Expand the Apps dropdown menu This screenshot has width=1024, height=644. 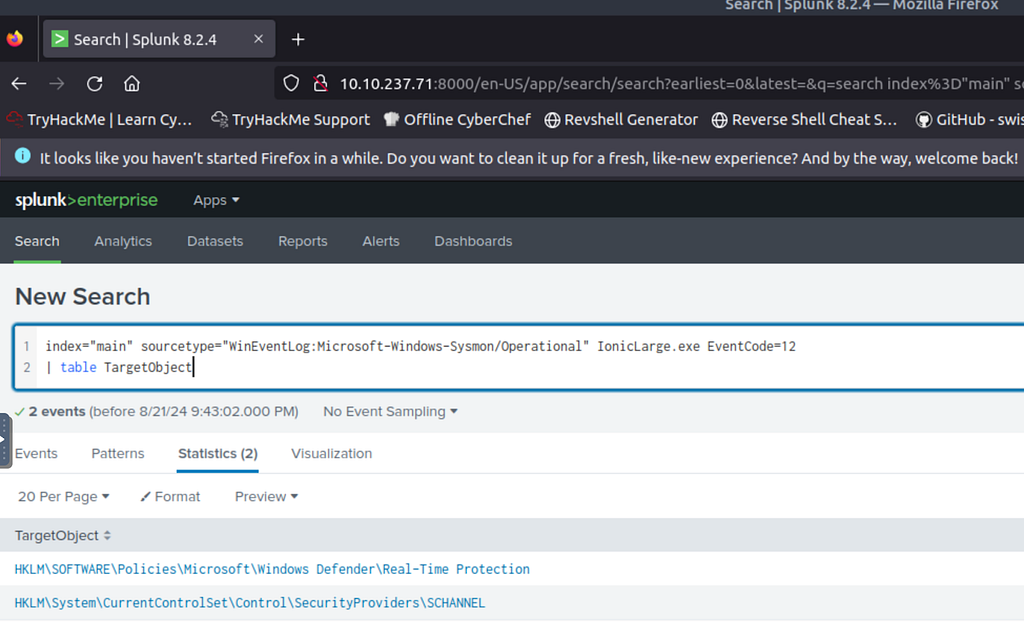click(216, 201)
